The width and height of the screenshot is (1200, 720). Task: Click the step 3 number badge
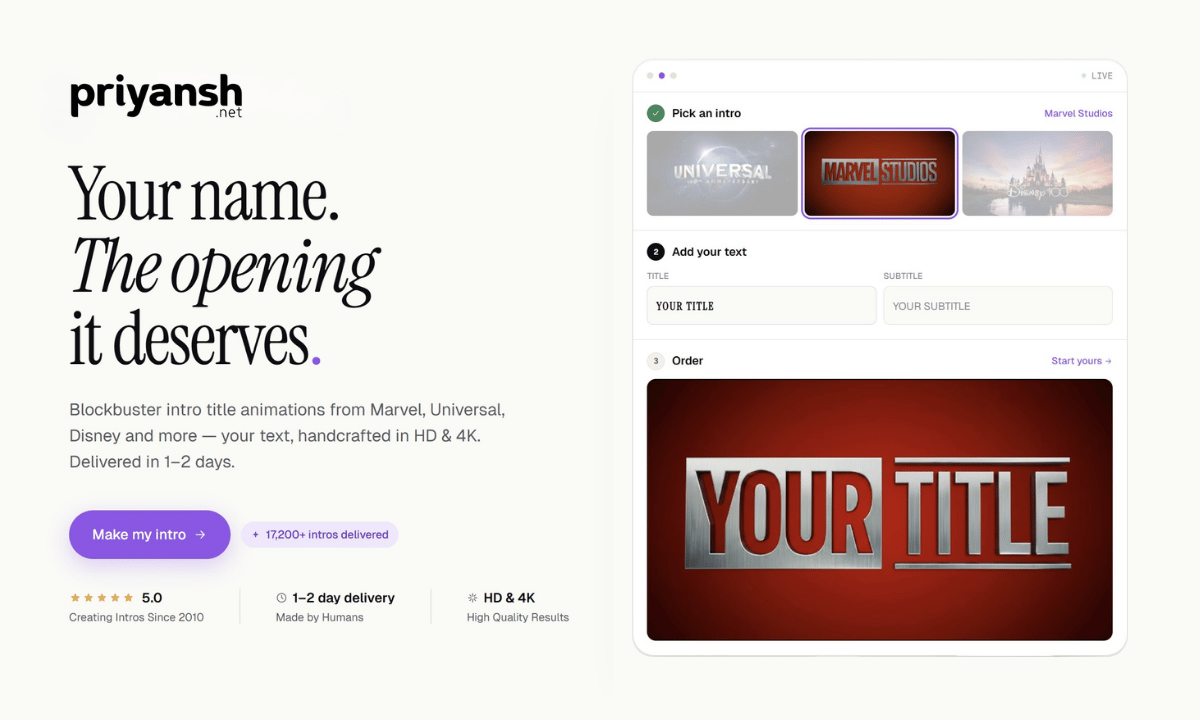click(656, 361)
